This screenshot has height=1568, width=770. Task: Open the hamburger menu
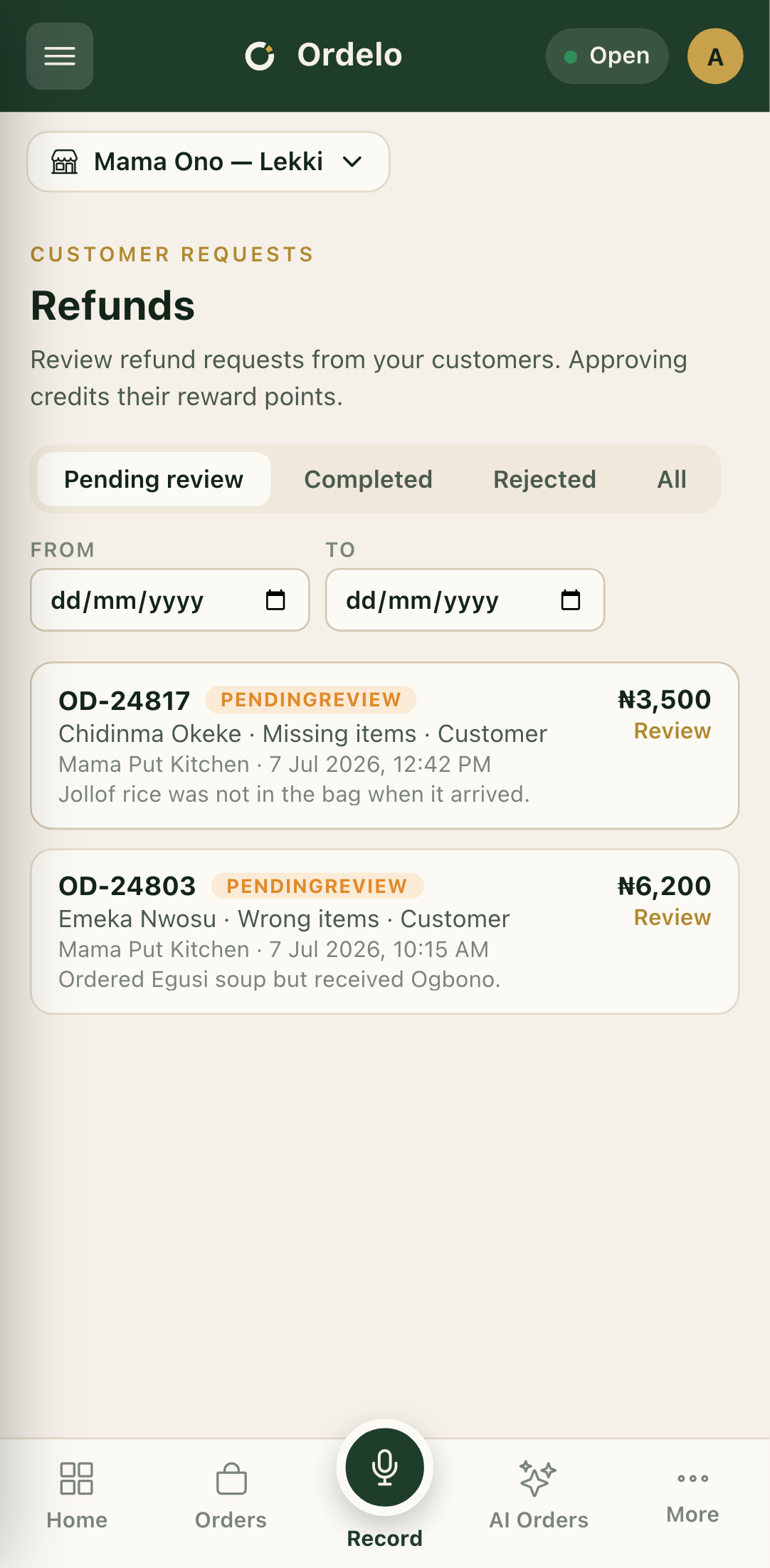pos(60,56)
